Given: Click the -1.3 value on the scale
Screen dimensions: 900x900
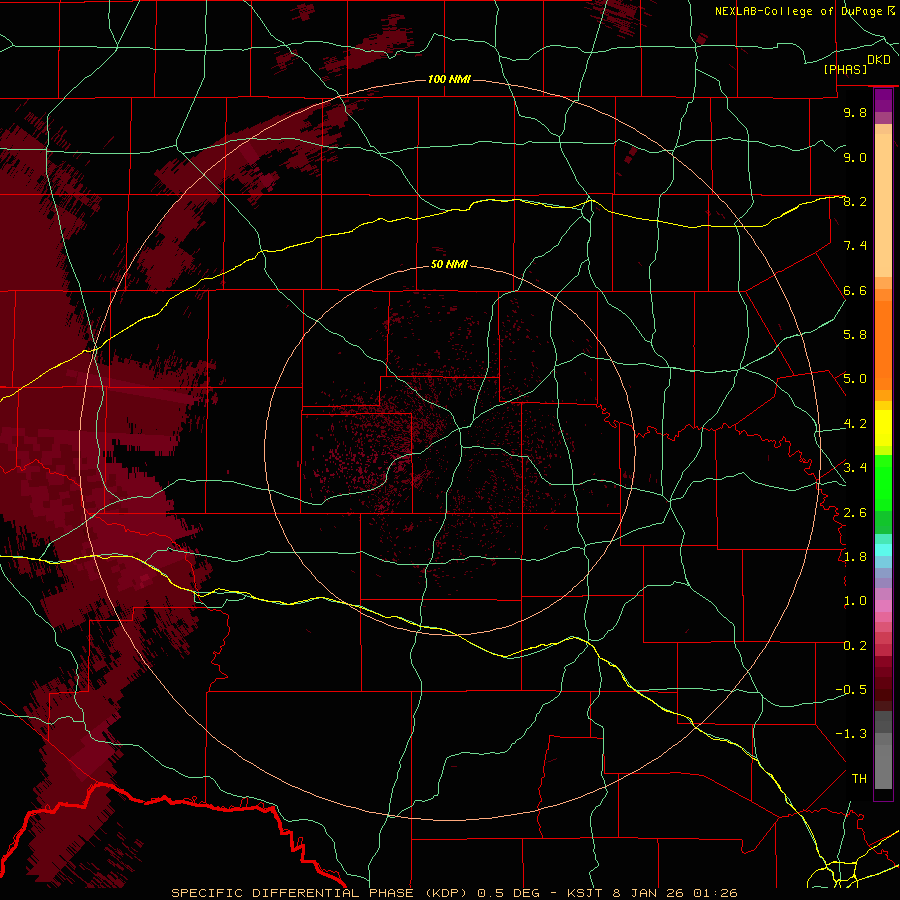Looking at the screenshot, I should pos(851,734).
